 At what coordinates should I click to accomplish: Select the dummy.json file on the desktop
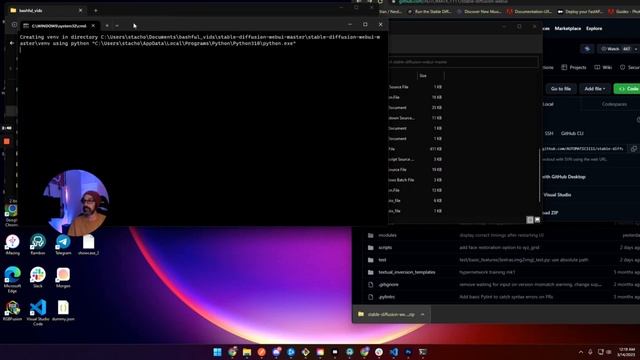pyautogui.click(x=63, y=311)
